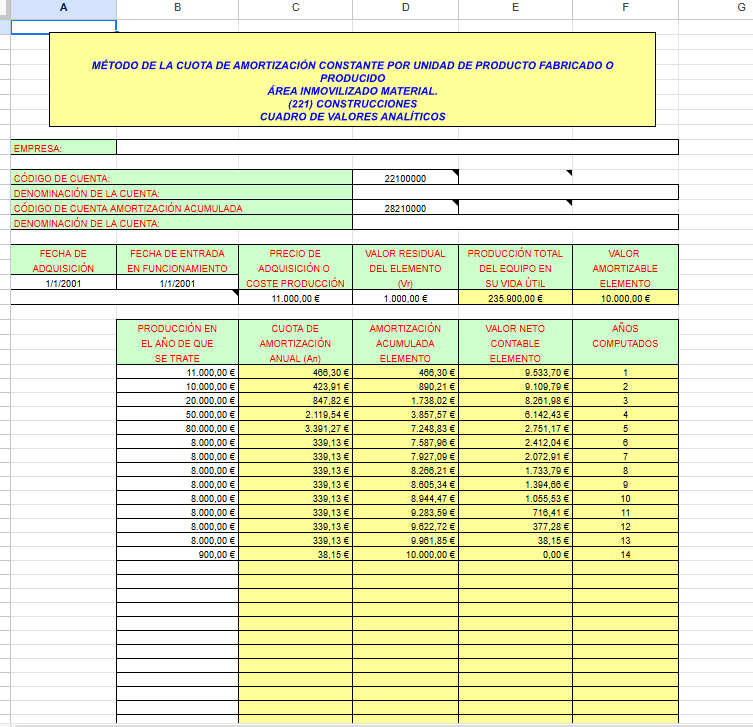
Task: Select the last production cell 900,00 €
Action: (178, 553)
